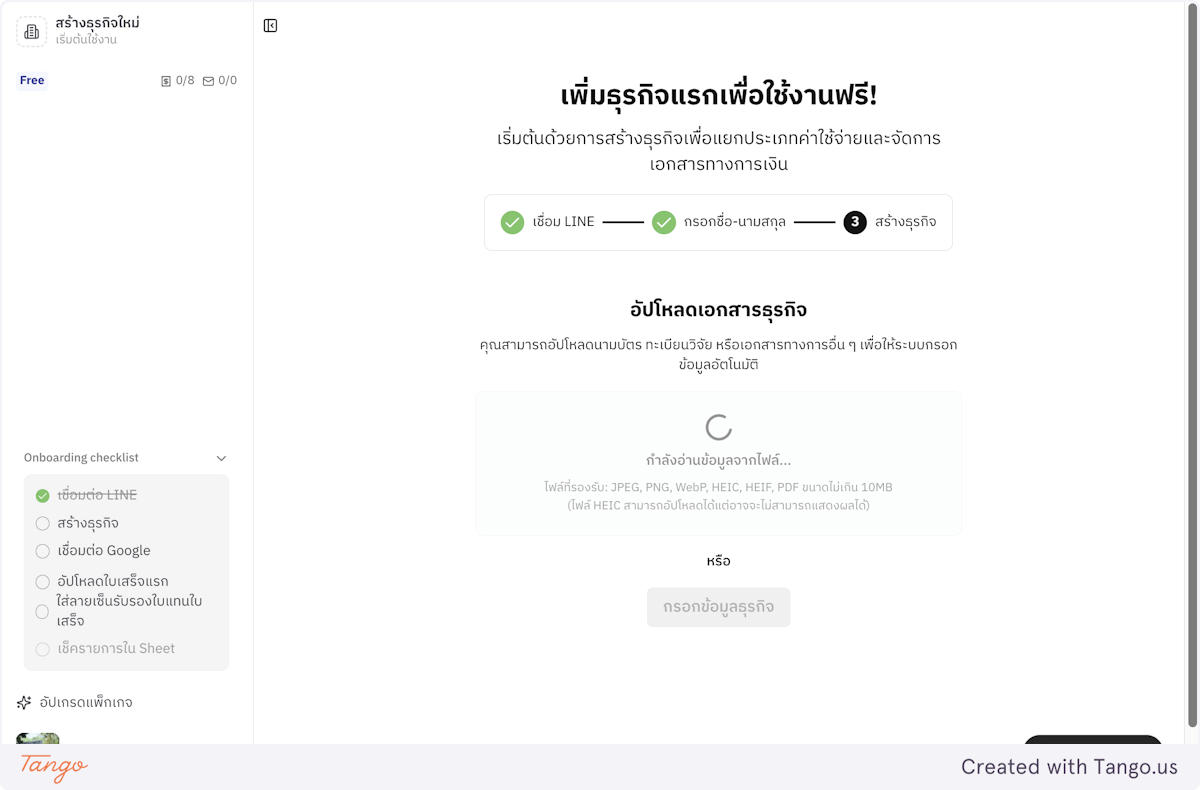Collapse the Onboarding checklist via its chevron
The image size is (1200, 790).
click(x=221, y=457)
